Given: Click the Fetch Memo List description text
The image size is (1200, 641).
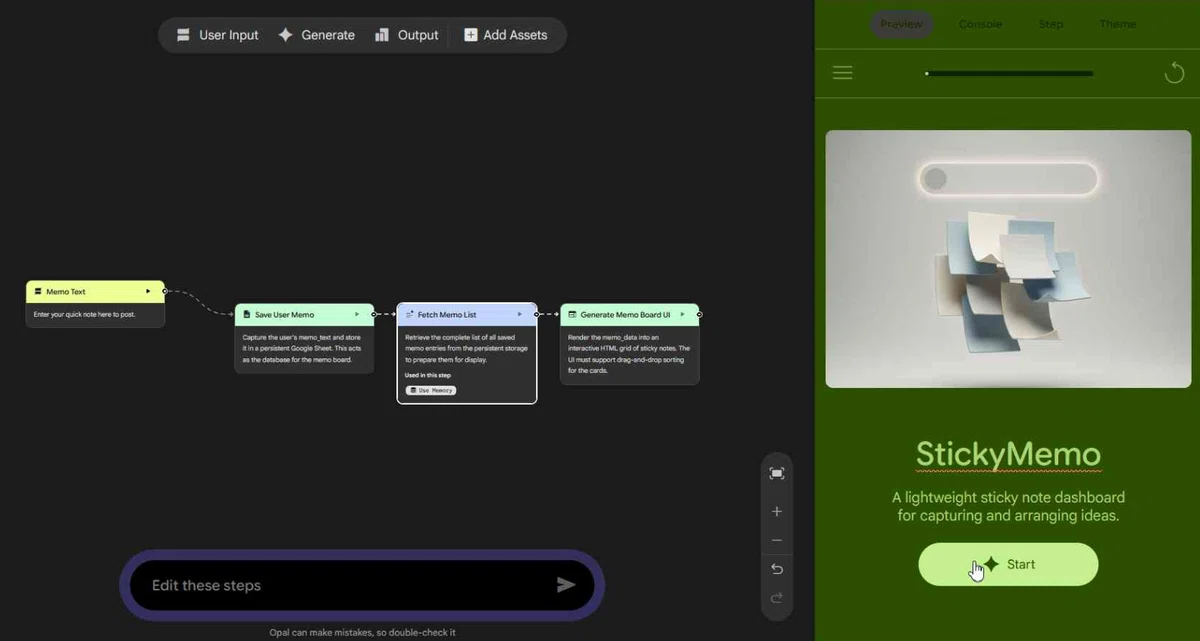Looking at the screenshot, I should (465, 348).
